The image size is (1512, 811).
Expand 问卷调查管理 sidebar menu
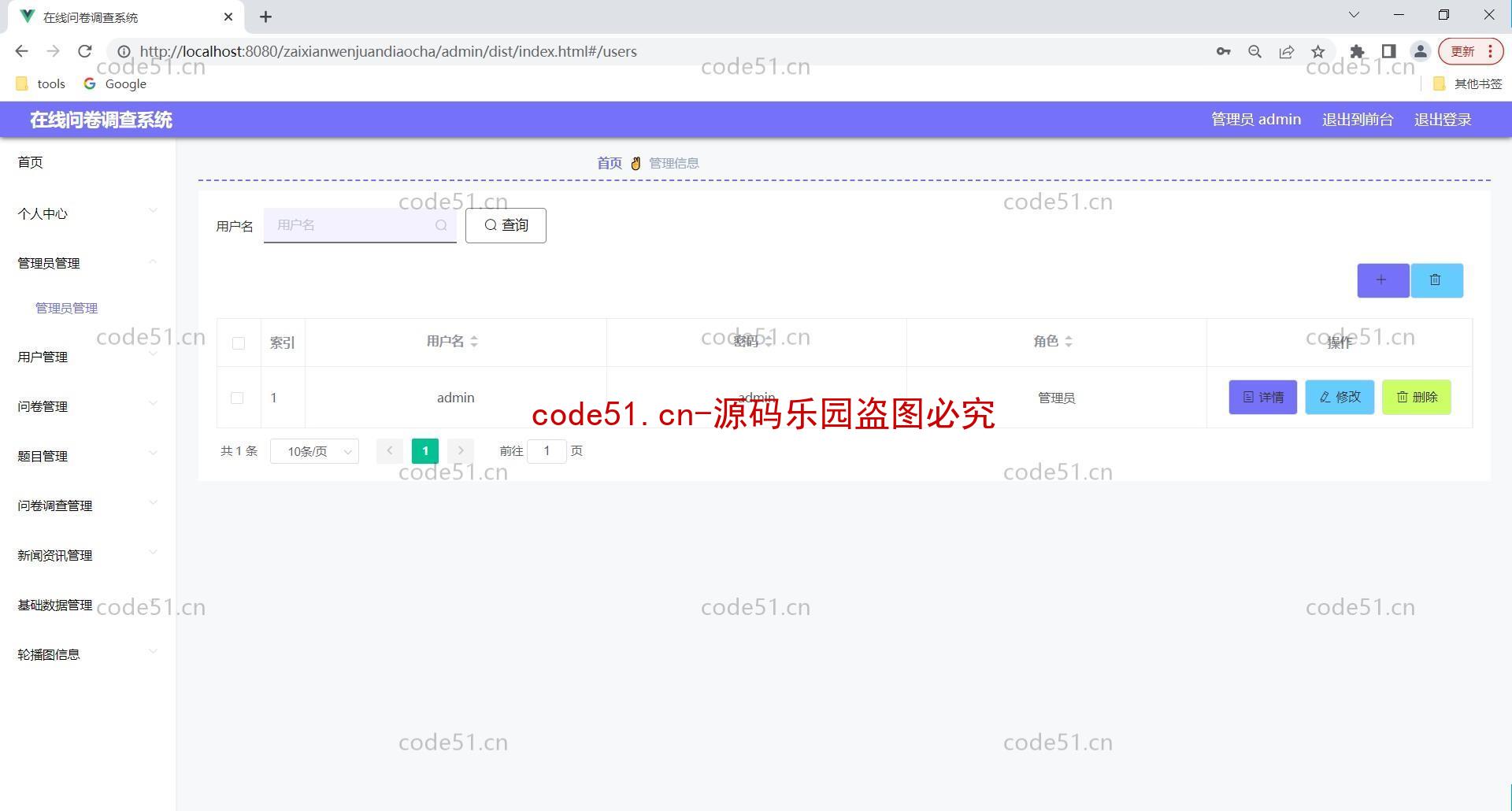(x=87, y=505)
